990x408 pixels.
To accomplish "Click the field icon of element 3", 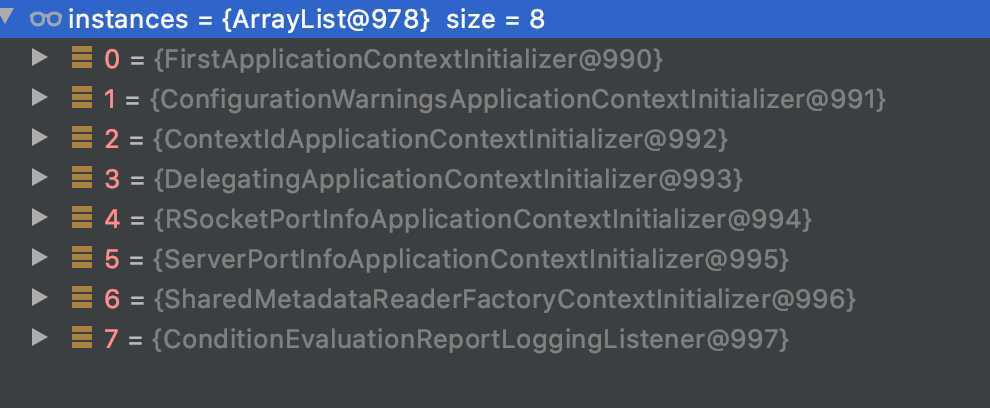I will pos(82,178).
